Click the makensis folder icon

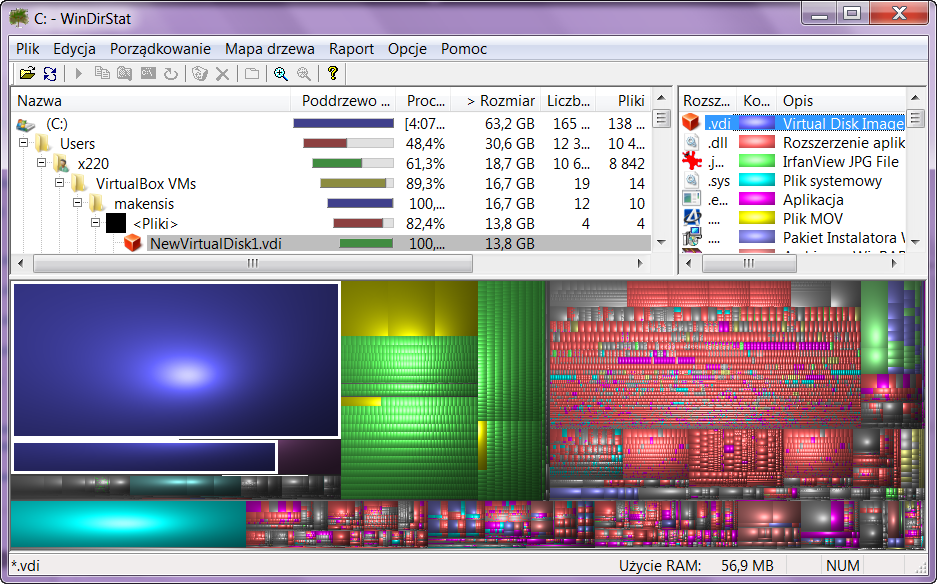click(x=97, y=203)
